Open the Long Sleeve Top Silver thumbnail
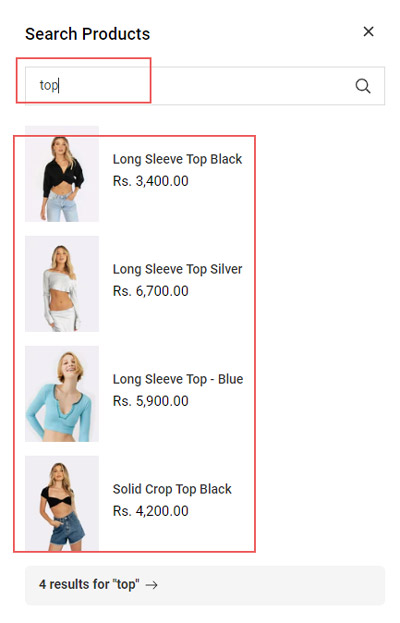Viewport: 400px width, 623px height. (62, 284)
